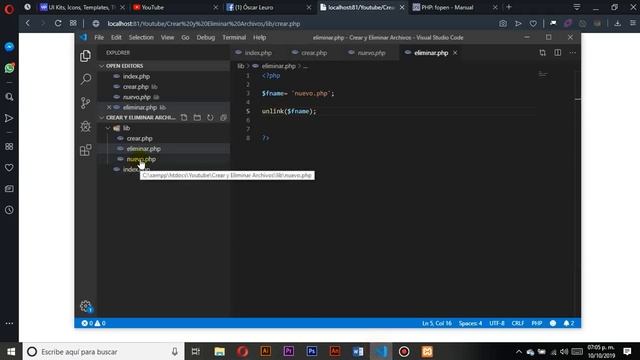This screenshot has height=360, width=640.
Task: Click the feedback smiley in status bar
Action: click(x=553, y=323)
